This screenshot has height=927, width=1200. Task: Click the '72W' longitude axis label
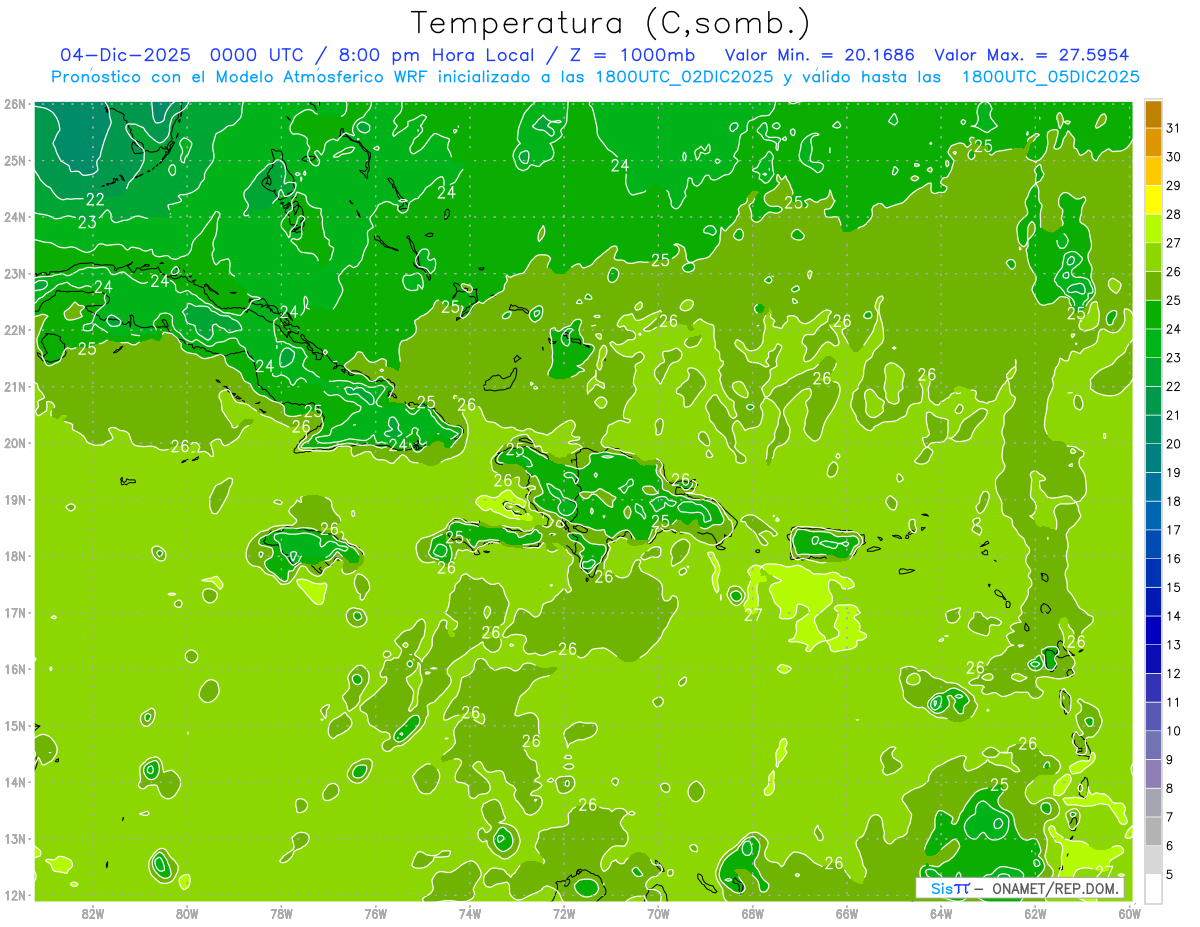(x=564, y=913)
